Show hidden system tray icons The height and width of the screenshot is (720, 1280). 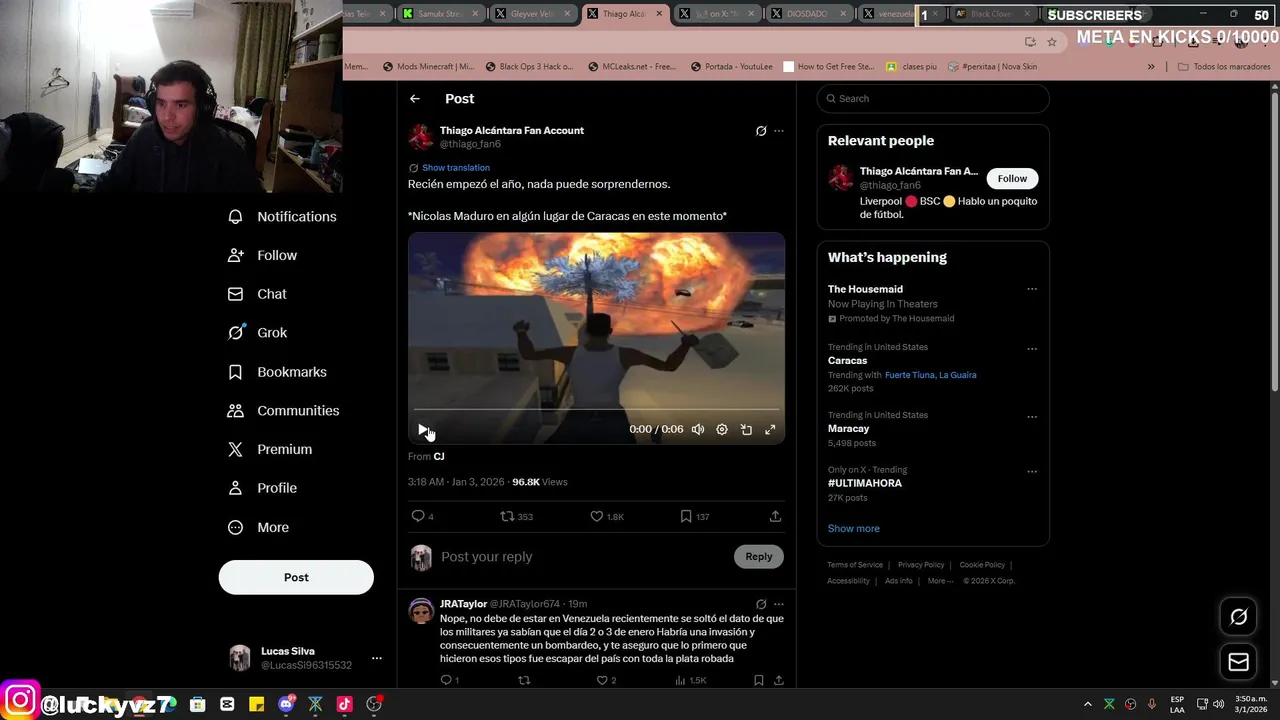(x=1088, y=704)
